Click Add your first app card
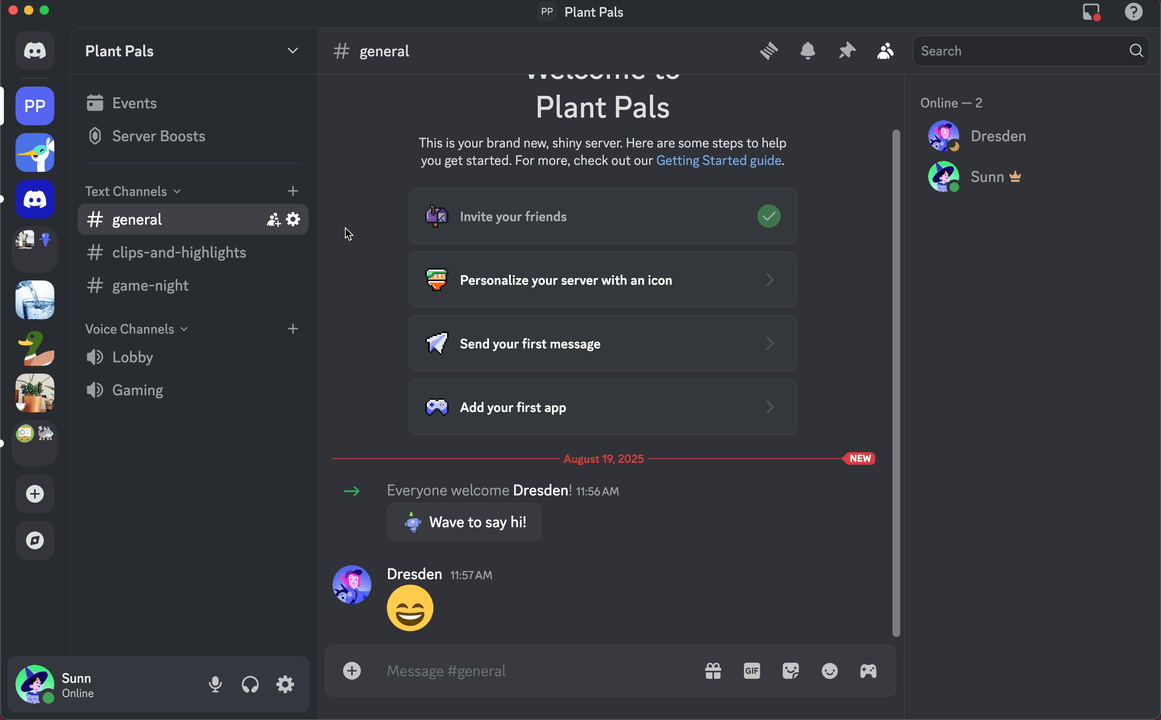The width and height of the screenshot is (1161, 720). tap(603, 407)
